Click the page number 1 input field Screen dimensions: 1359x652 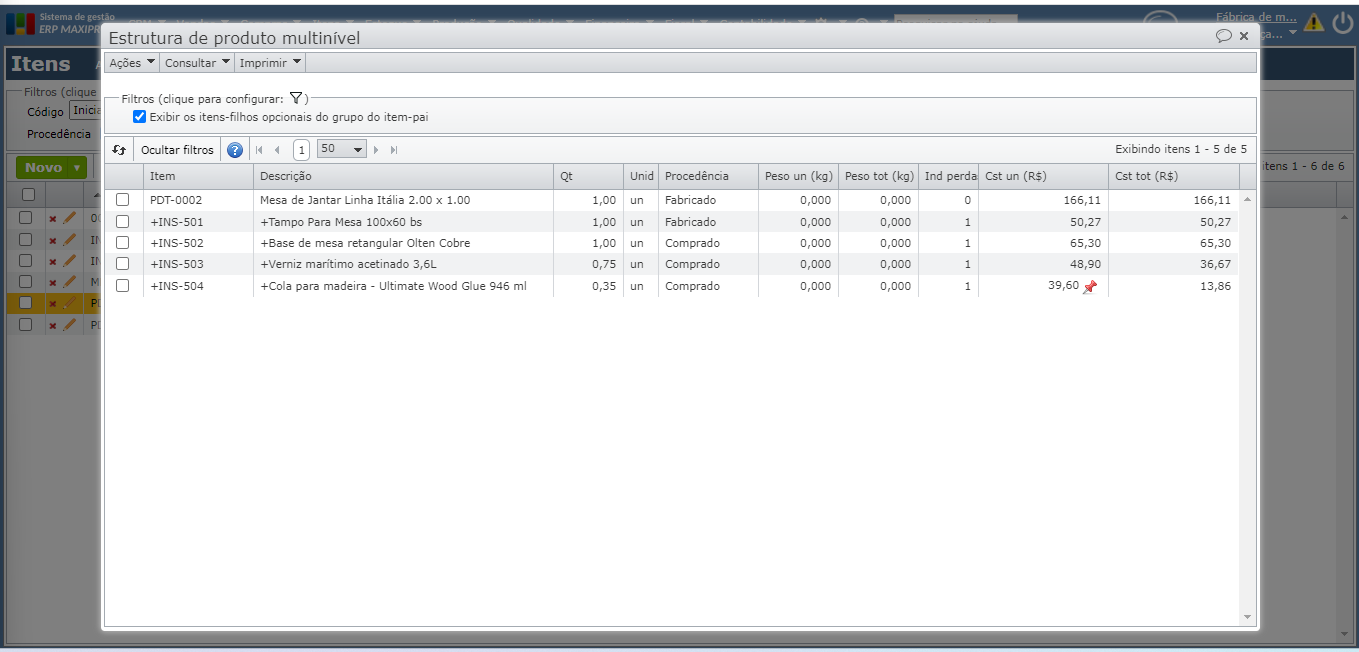coord(301,150)
